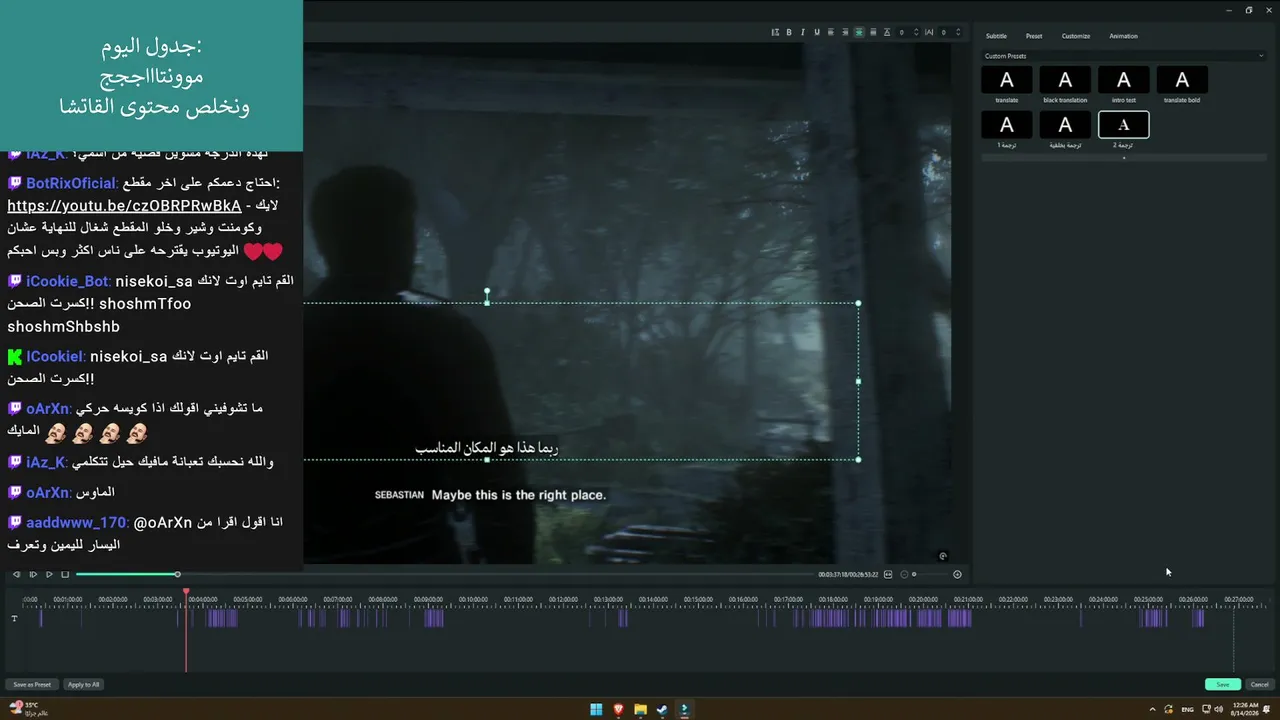Select the highlighted green alignment button
The width and height of the screenshot is (1280, 720).
859,32
